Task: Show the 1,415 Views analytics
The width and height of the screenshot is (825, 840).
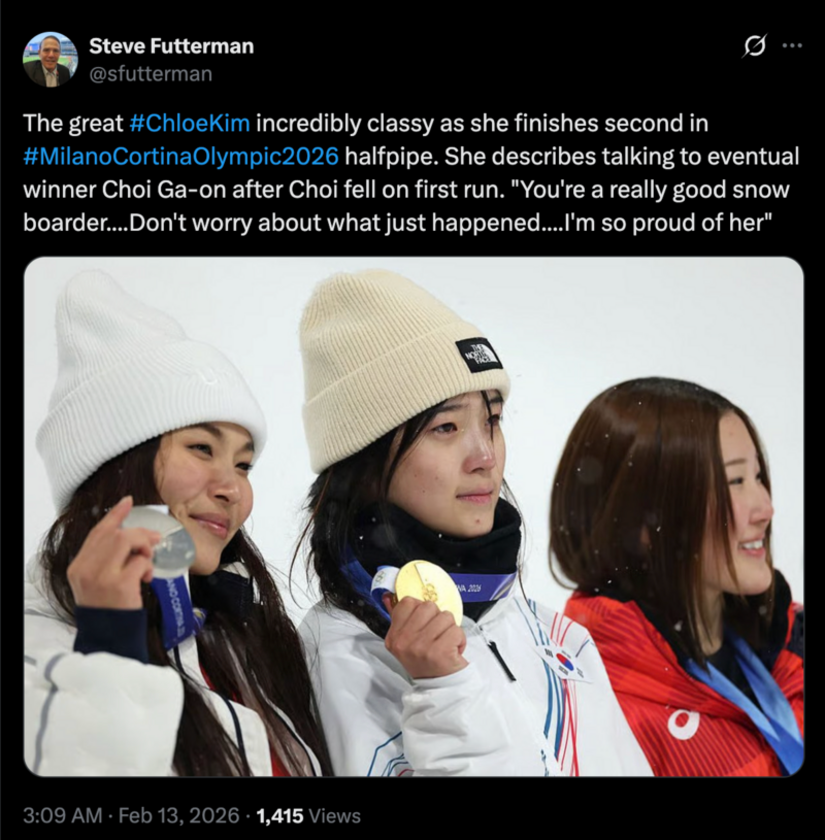Action: (x=308, y=816)
